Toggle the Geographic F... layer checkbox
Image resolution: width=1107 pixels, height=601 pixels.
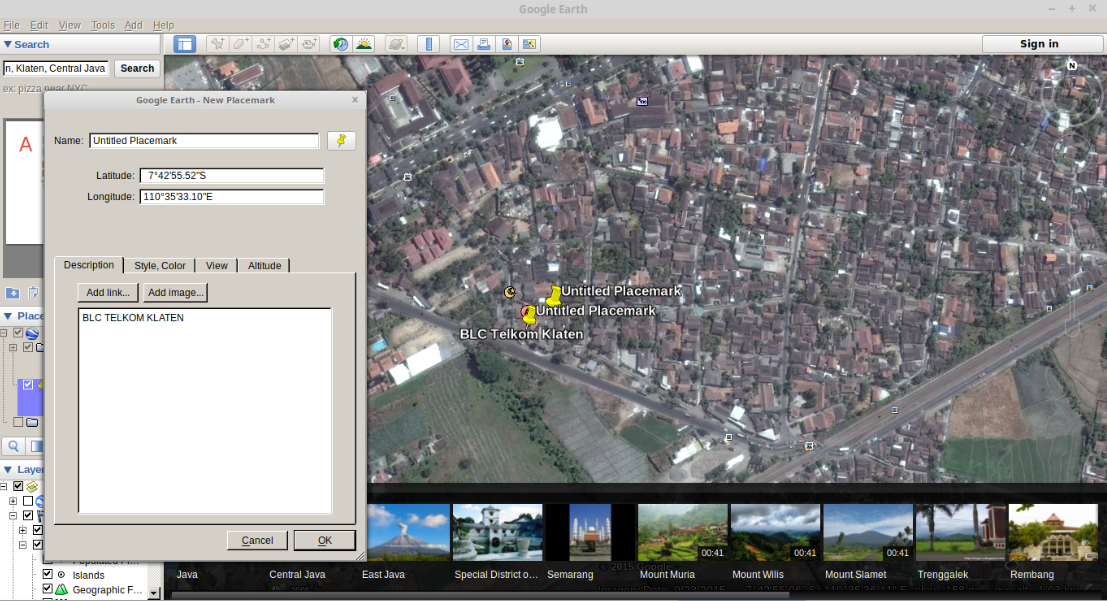coord(47,588)
